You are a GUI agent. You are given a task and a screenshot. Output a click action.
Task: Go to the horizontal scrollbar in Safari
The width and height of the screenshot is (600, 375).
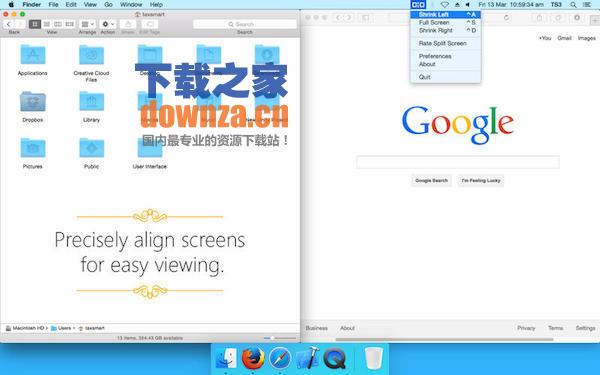(444, 339)
